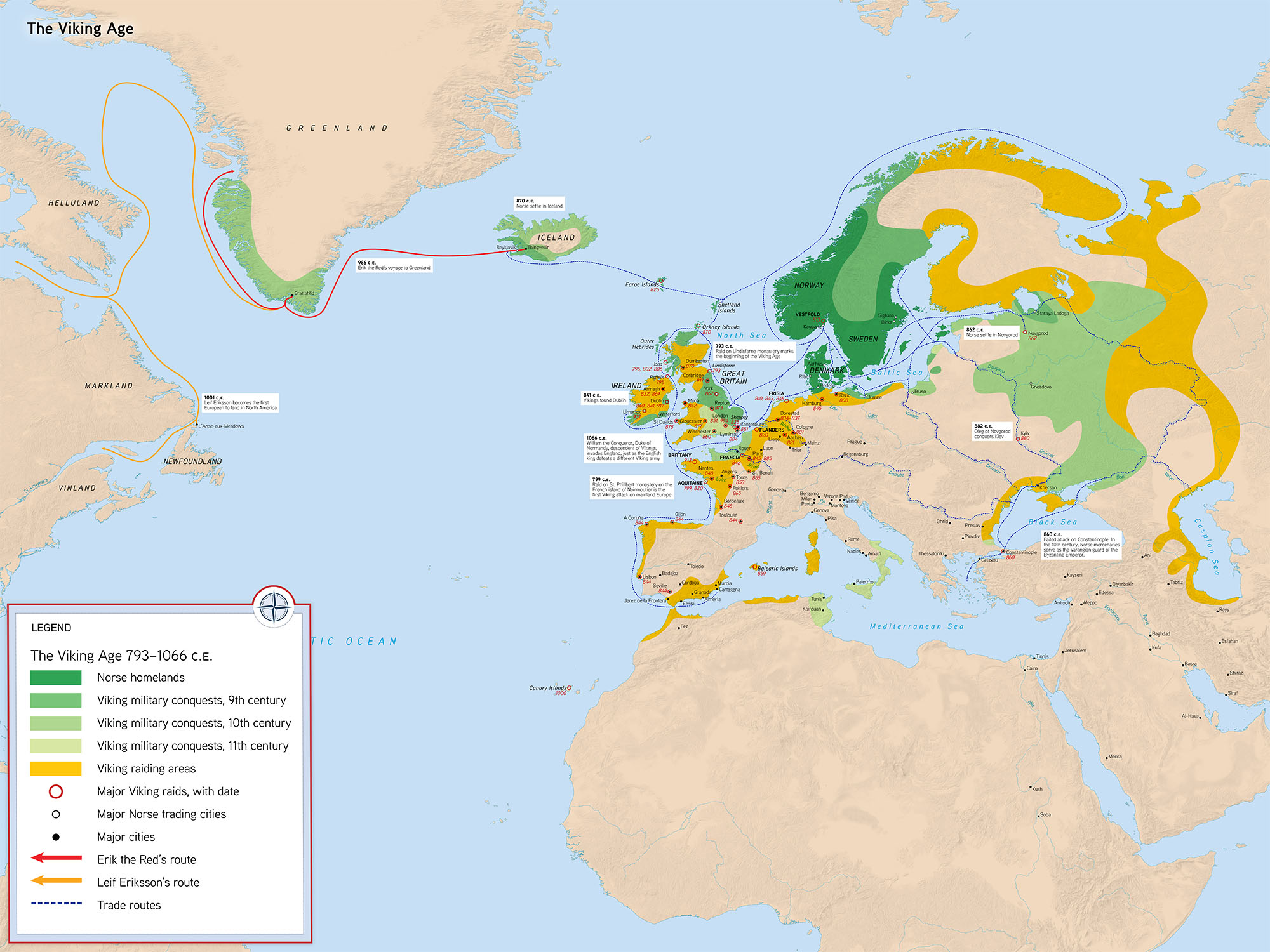1270x952 pixels.
Task: Click the 1001 C.E. Leif Eriksson annotation
Action: coord(240,403)
